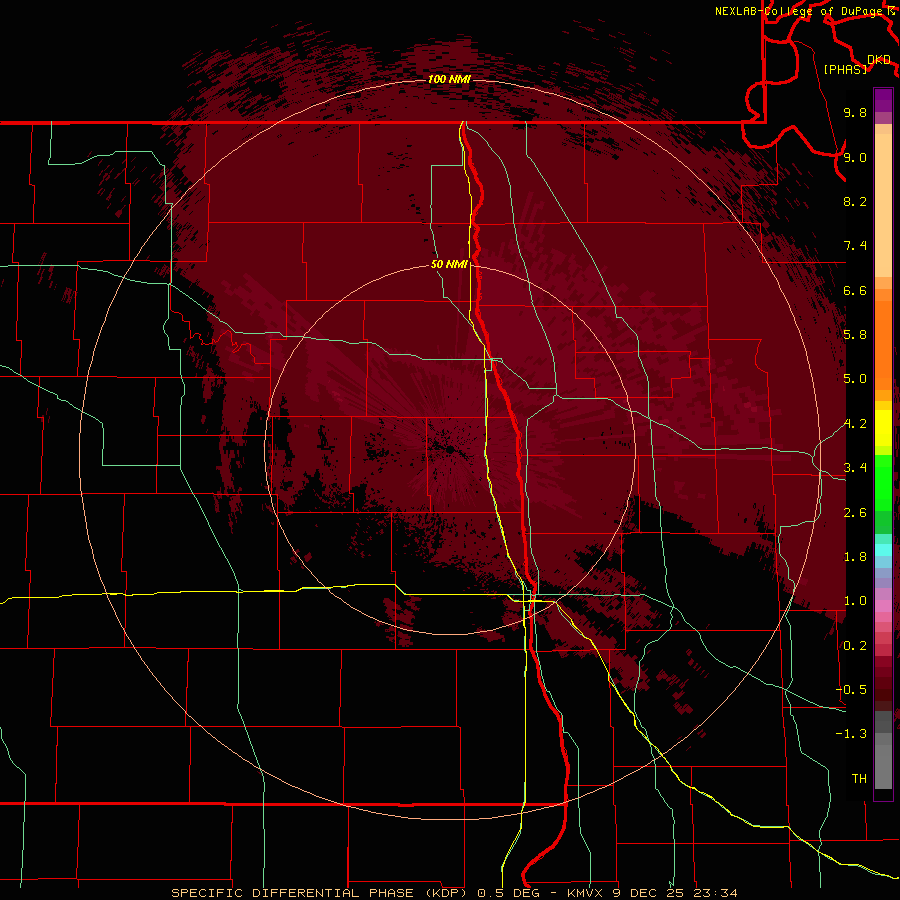900x900 pixels.
Task: Click the 6.6 color scale label
Action: click(x=855, y=290)
